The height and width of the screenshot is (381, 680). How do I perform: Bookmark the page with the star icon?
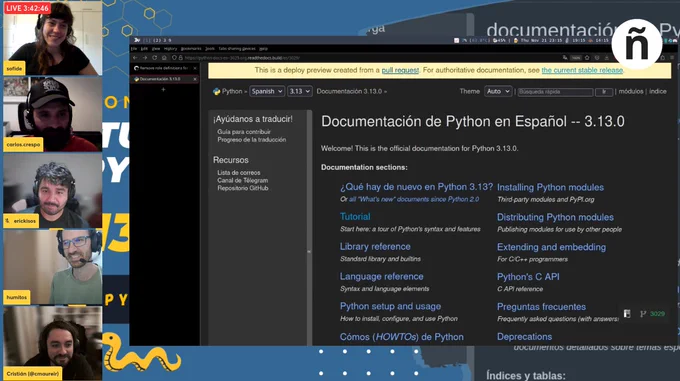(x=587, y=58)
